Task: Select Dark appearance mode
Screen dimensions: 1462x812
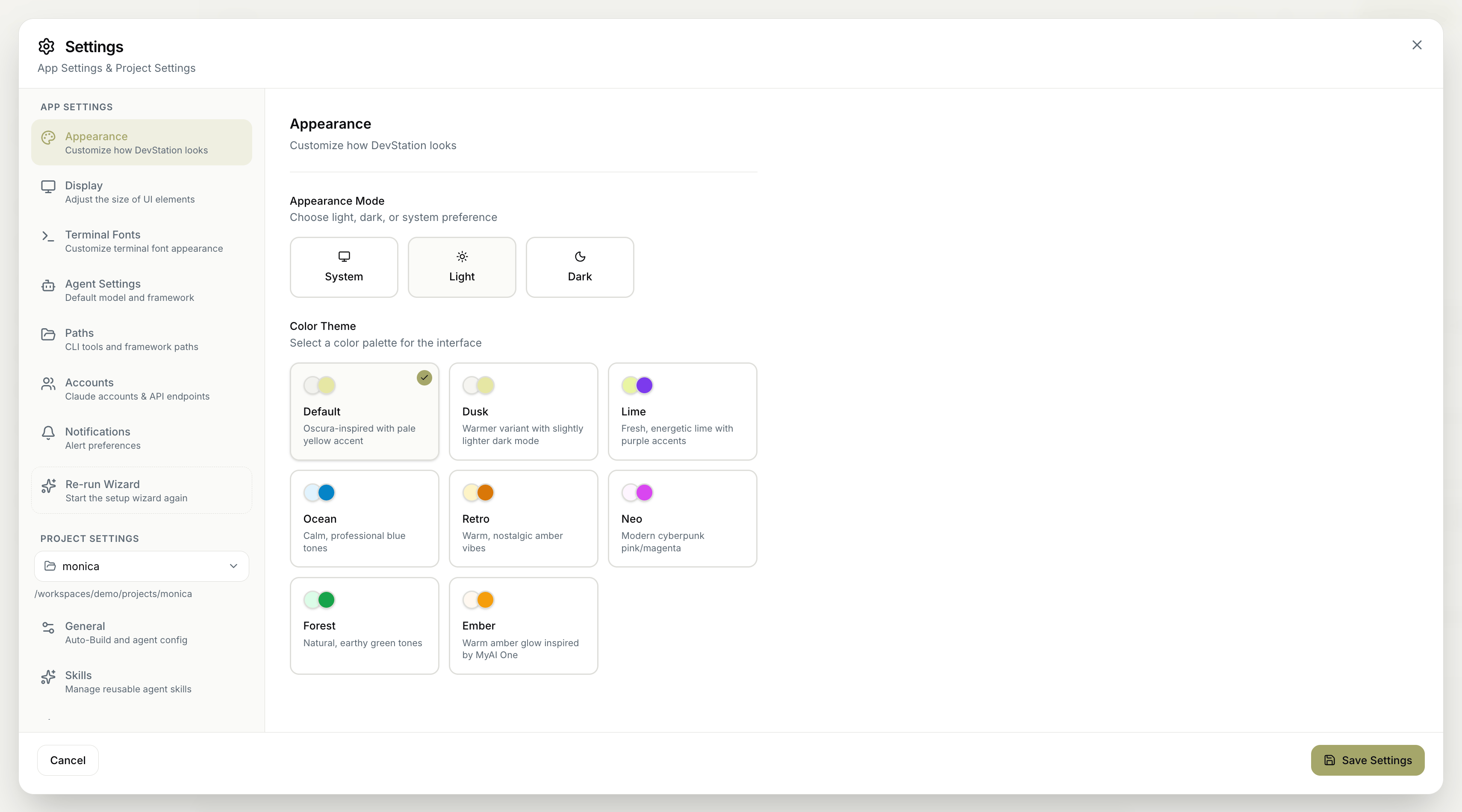Action: tap(580, 267)
